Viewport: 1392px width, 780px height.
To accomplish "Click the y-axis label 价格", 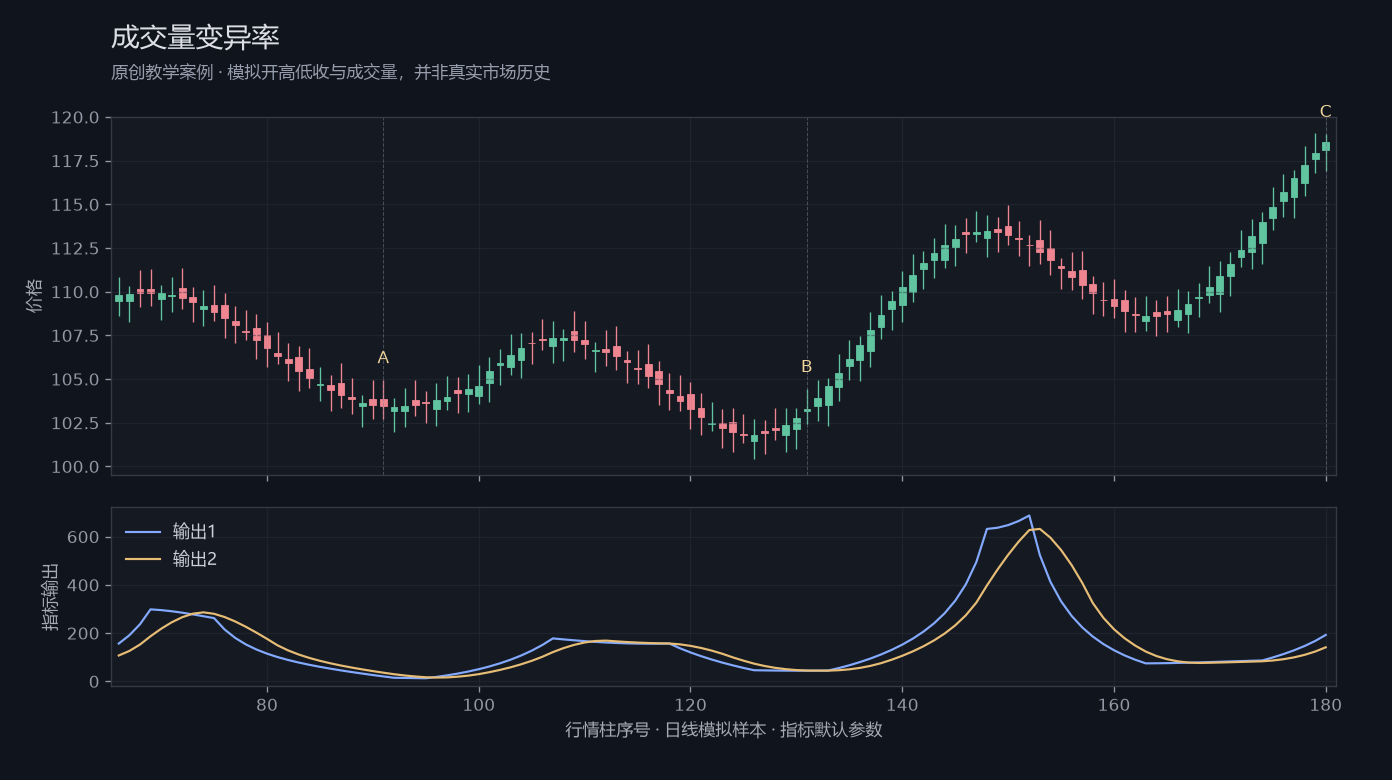I will click(x=35, y=296).
